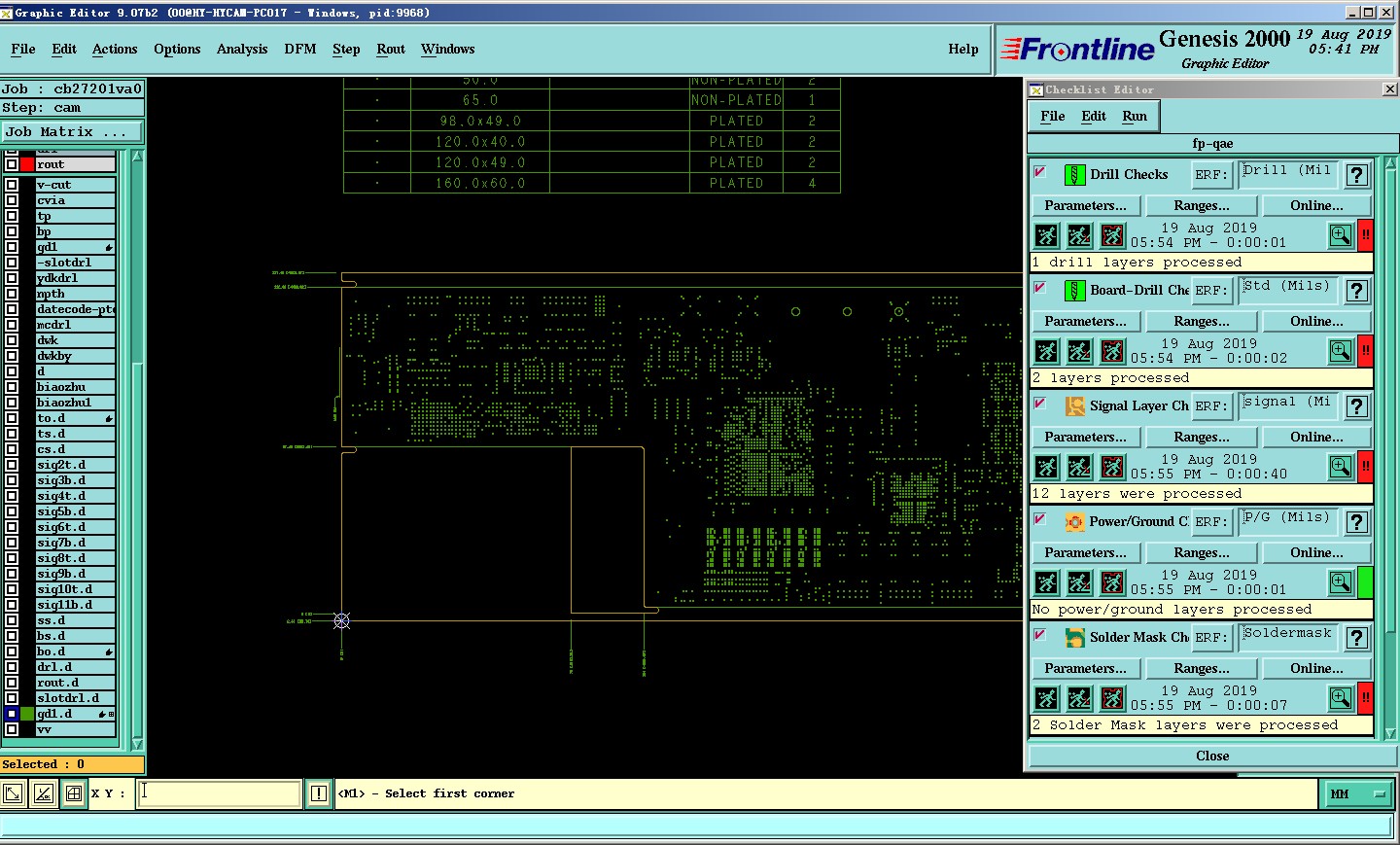The height and width of the screenshot is (845, 1400).
Task: Click the red-framed running-man icon under Signal Layer Checks
Action: click(1112, 467)
